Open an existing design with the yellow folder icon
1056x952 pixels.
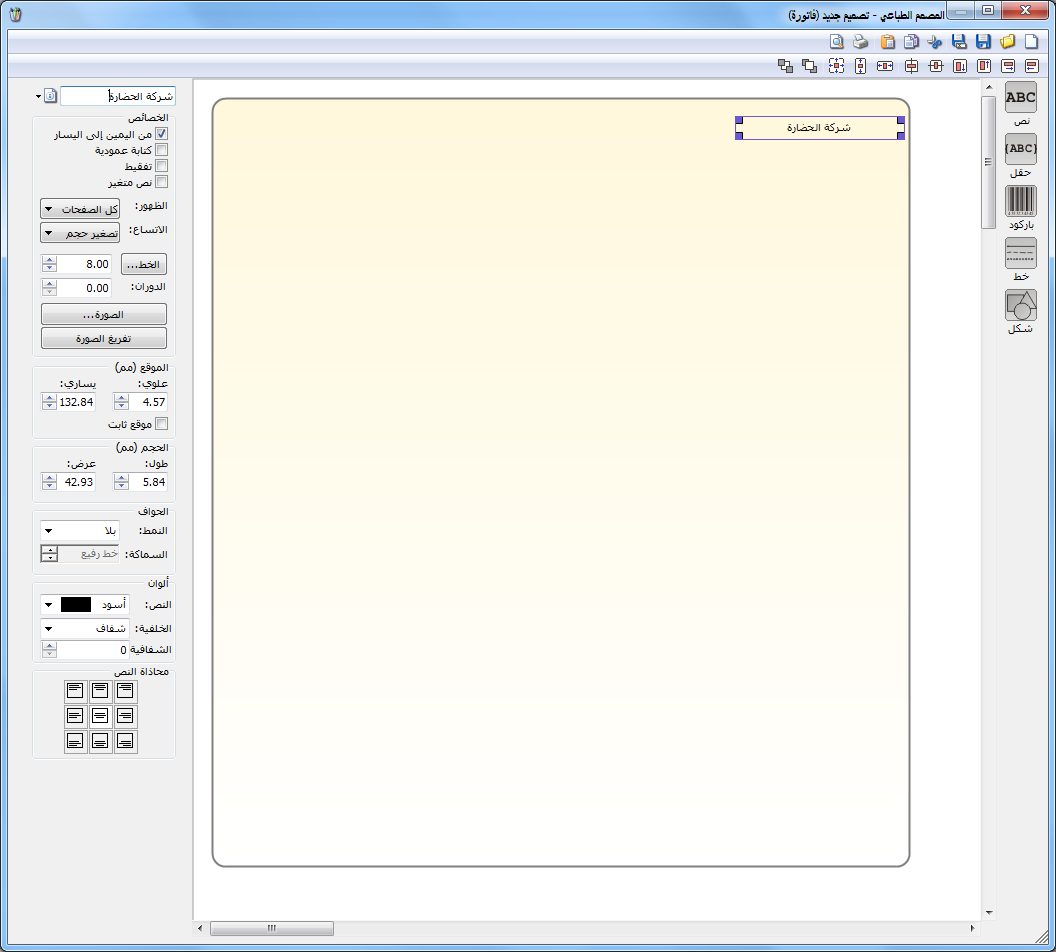[1008, 42]
